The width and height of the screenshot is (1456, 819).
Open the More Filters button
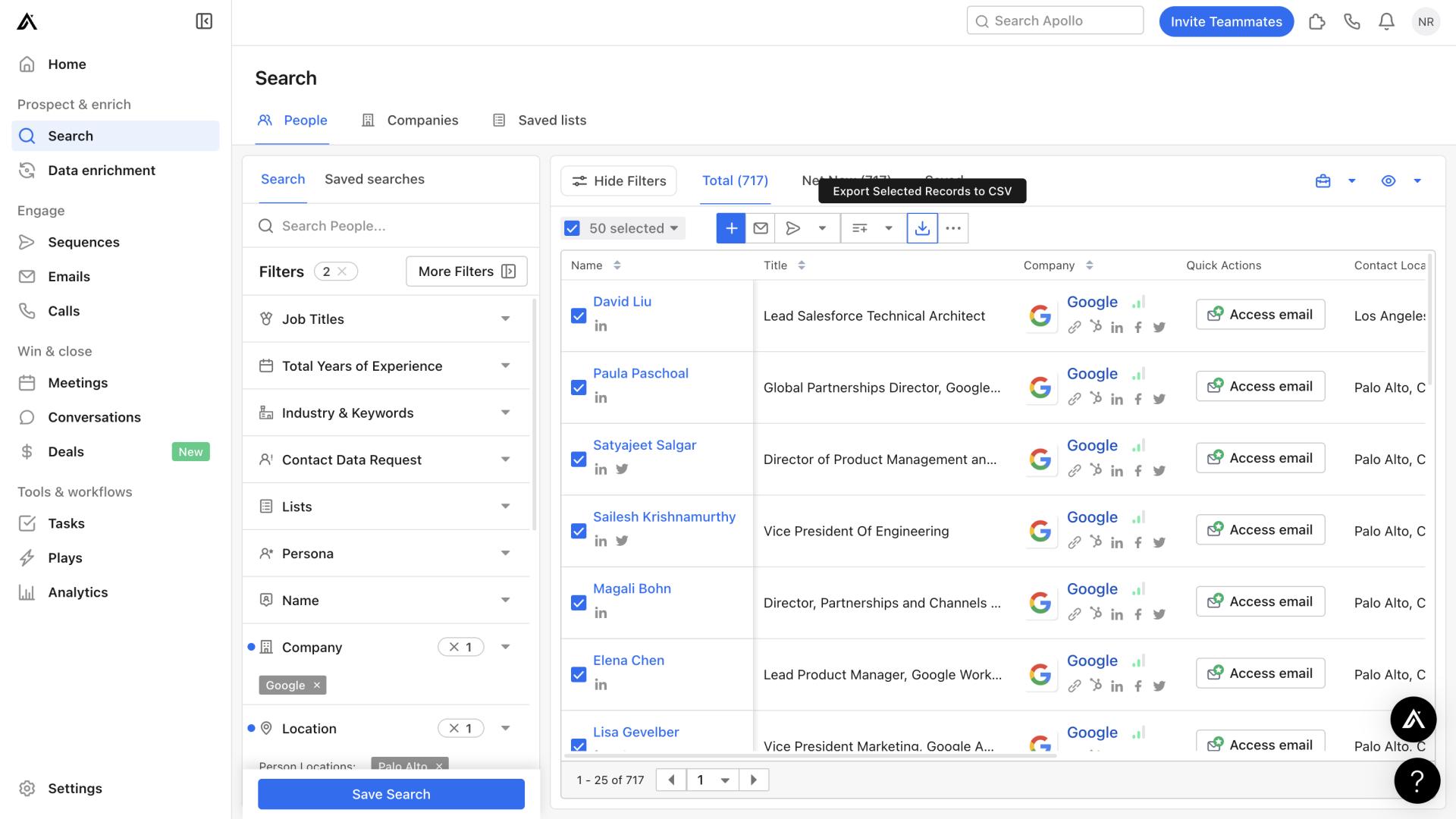pos(466,271)
